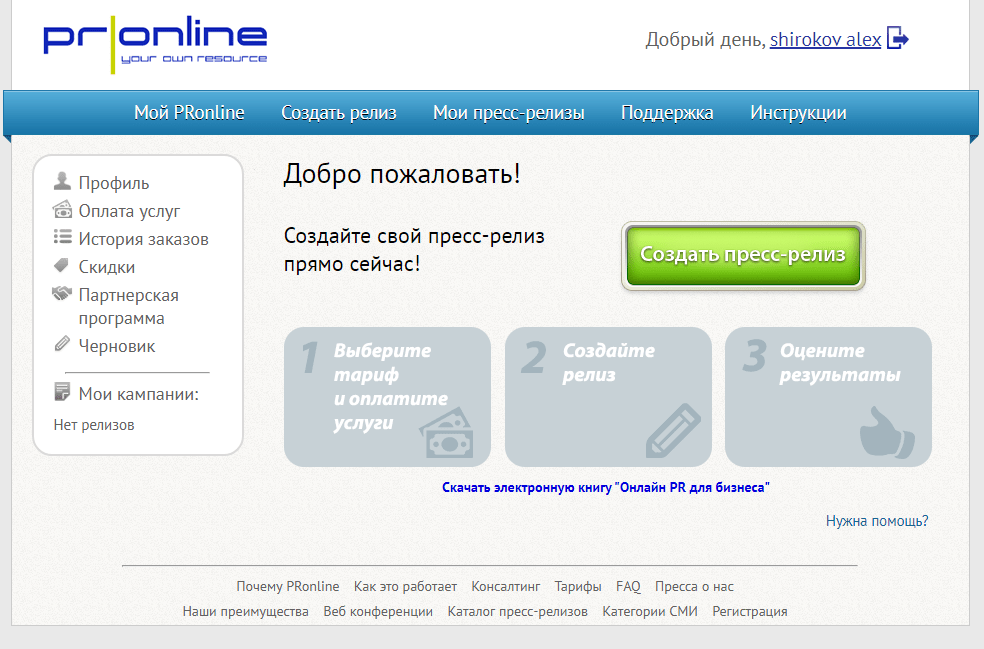Open the FAQ footer link
This screenshot has height=649, width=984.
pyautogui.click(x=628, y=586)
